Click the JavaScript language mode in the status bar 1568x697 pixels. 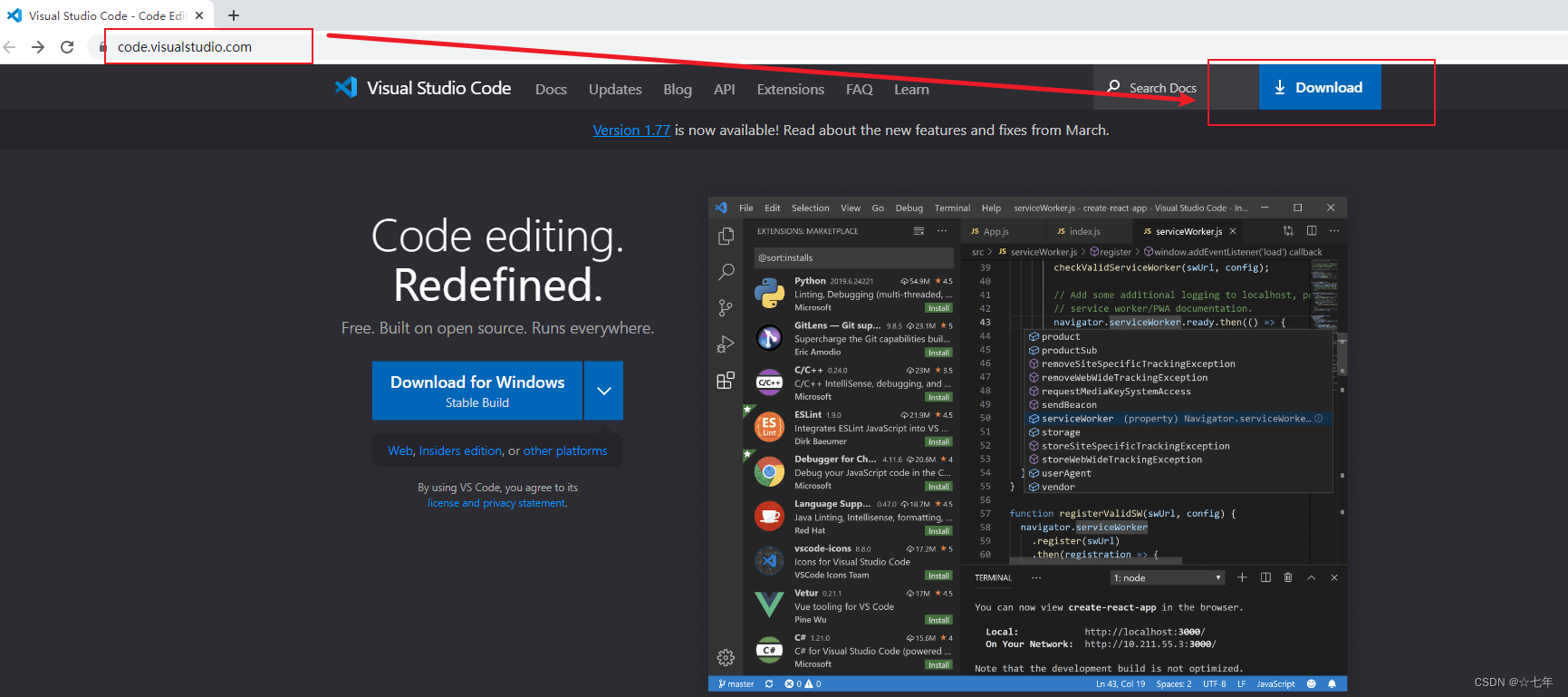1275,684
